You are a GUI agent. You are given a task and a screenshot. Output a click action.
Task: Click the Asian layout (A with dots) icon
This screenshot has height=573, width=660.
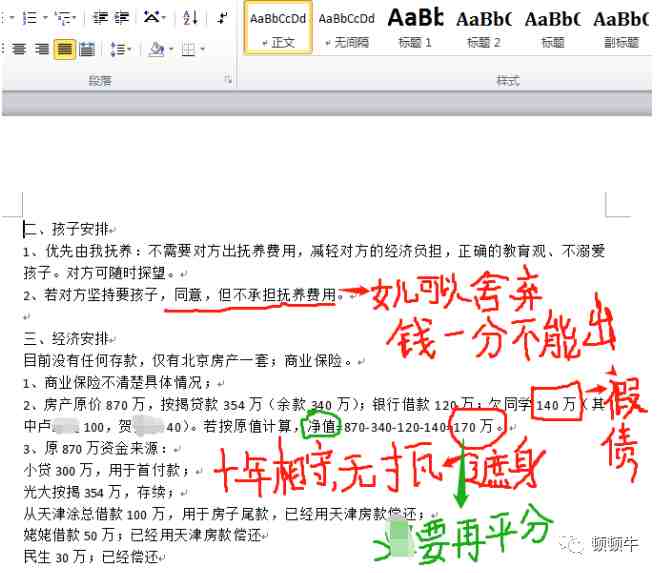pyautogui.click(x=152, y=18)
